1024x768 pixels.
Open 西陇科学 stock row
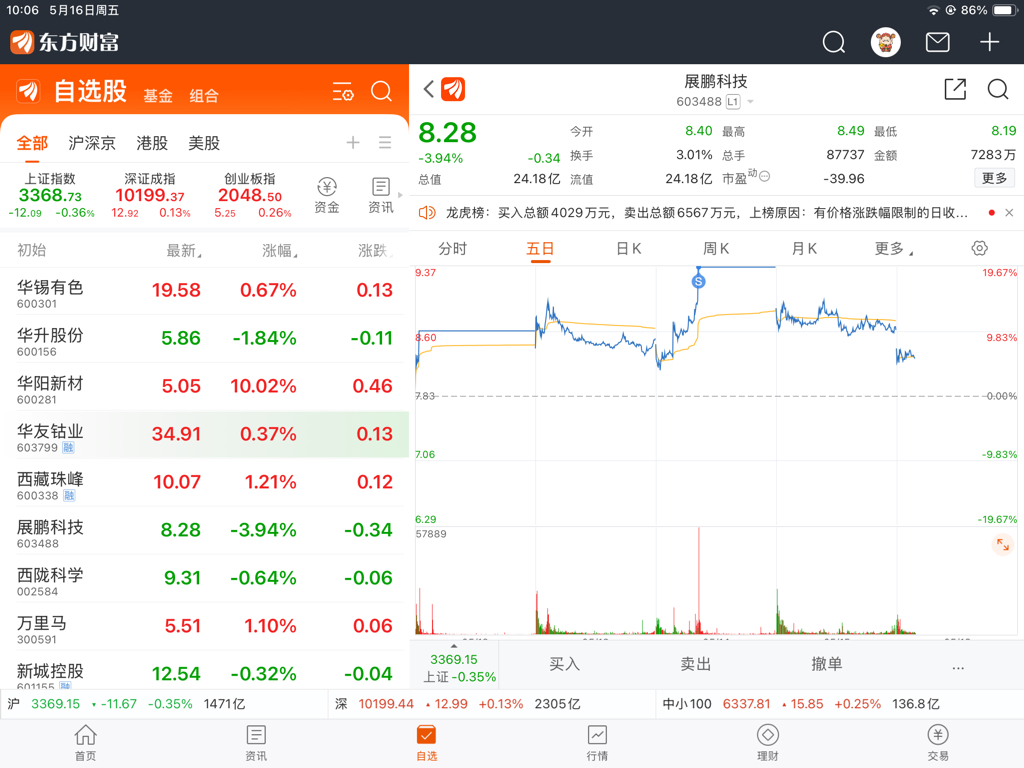[204, 579]
